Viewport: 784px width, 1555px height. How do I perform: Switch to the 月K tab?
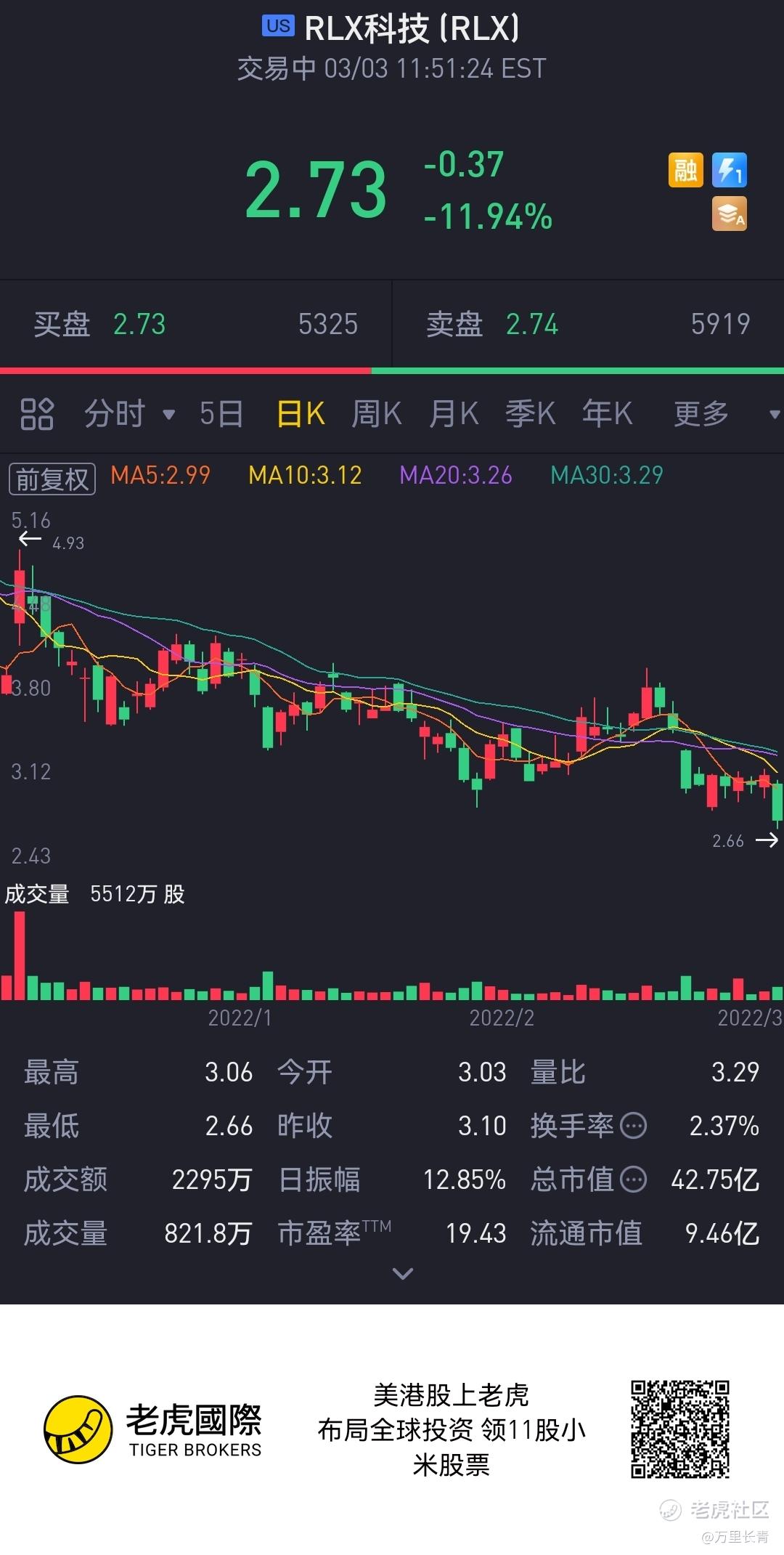(x=453, y=414)
